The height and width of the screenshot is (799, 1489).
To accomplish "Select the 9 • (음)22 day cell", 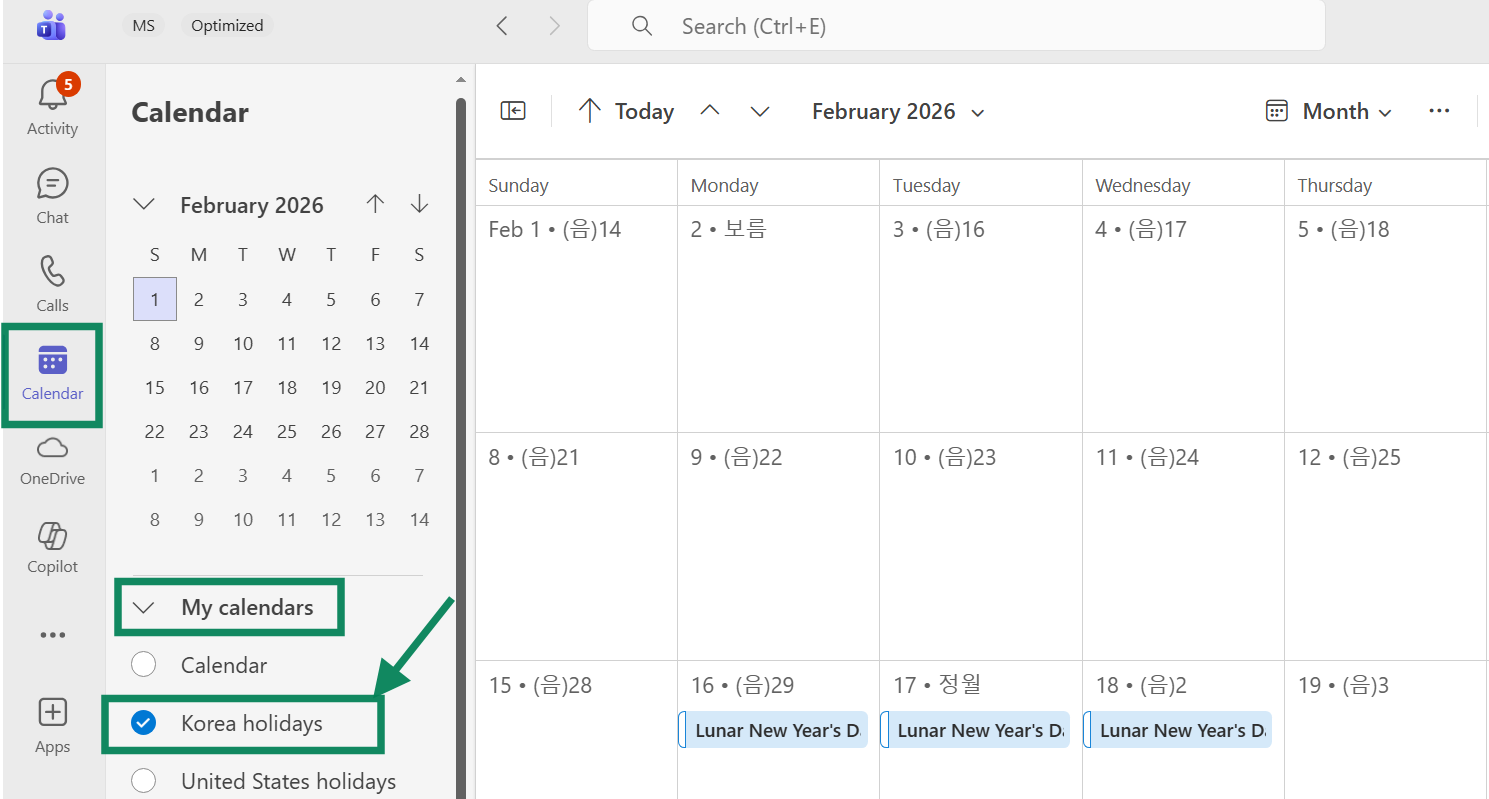I will (779, 547).
